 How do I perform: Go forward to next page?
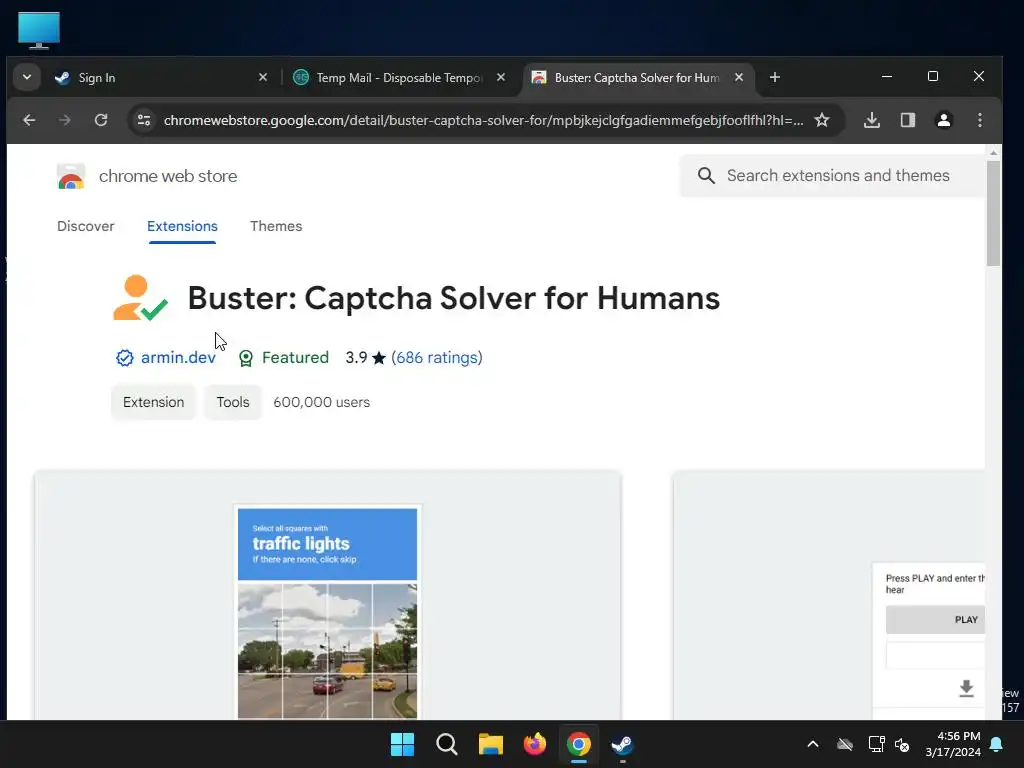point(65,120)
